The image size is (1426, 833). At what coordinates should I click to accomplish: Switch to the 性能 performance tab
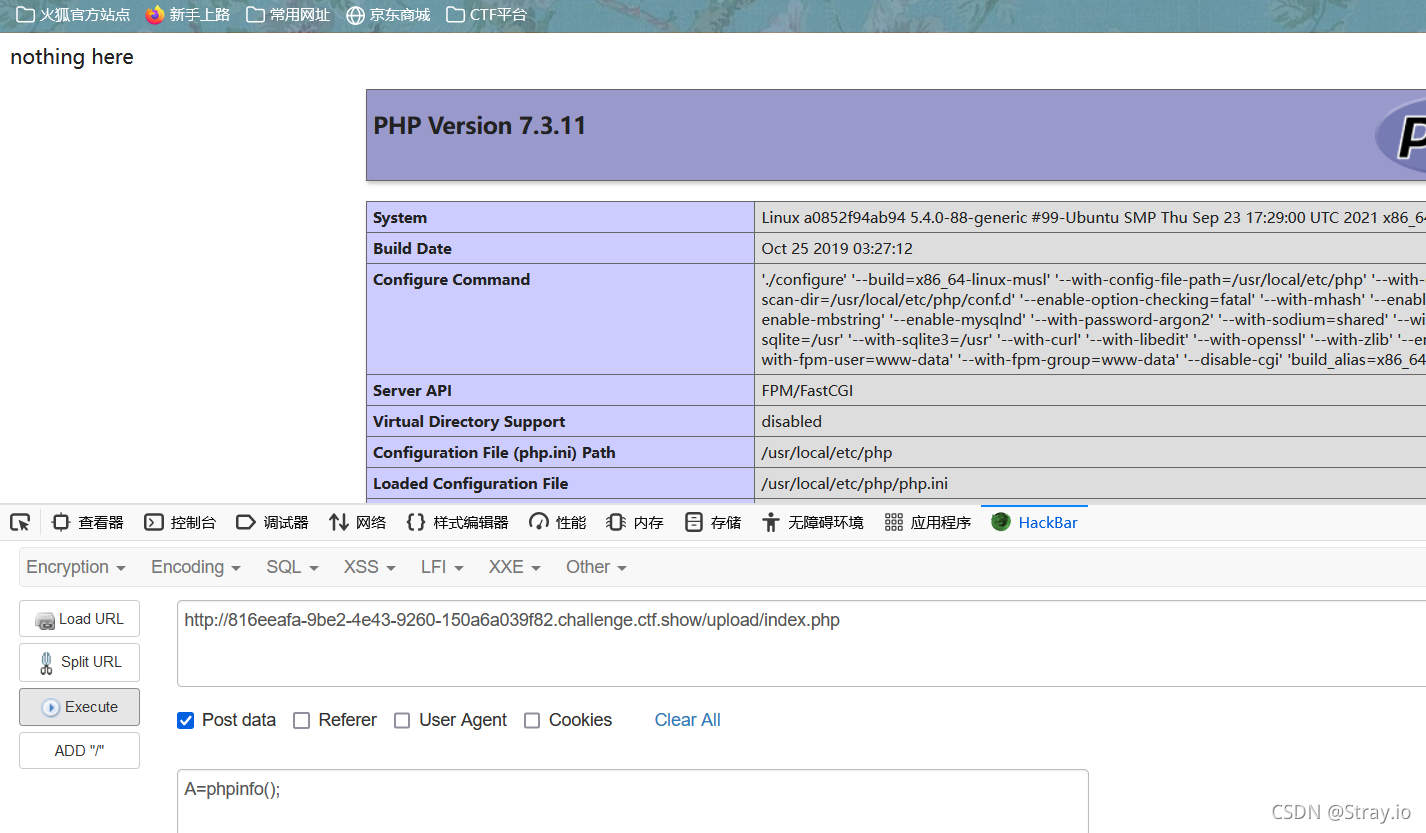point(558,522)
